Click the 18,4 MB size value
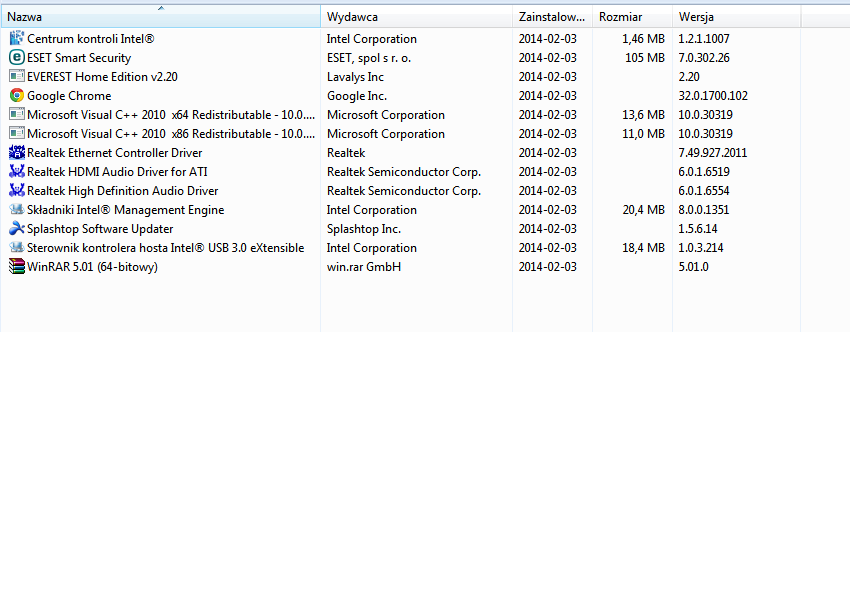 tap(643, 248)
